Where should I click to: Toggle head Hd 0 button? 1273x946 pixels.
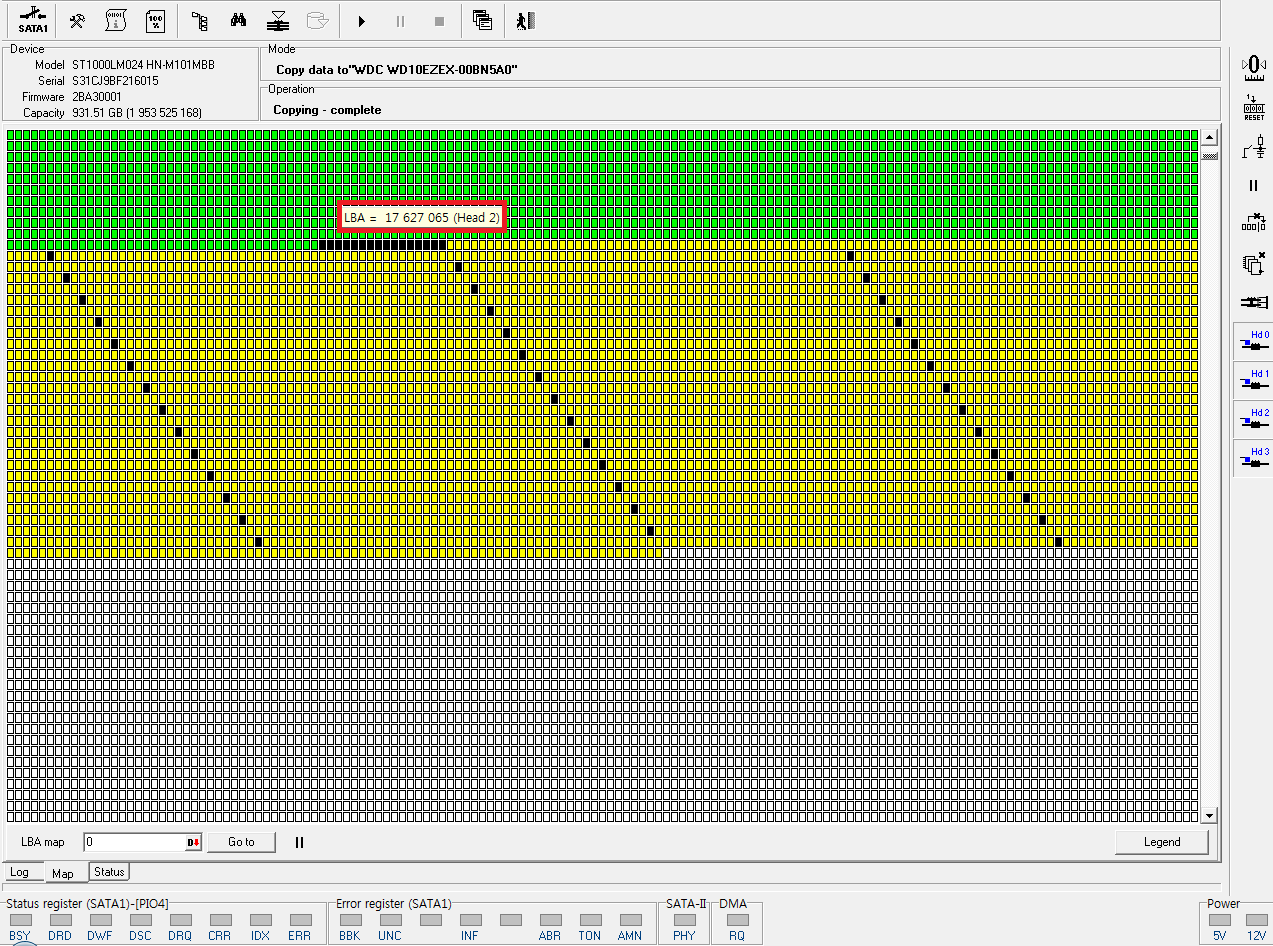click(1254, 342)
